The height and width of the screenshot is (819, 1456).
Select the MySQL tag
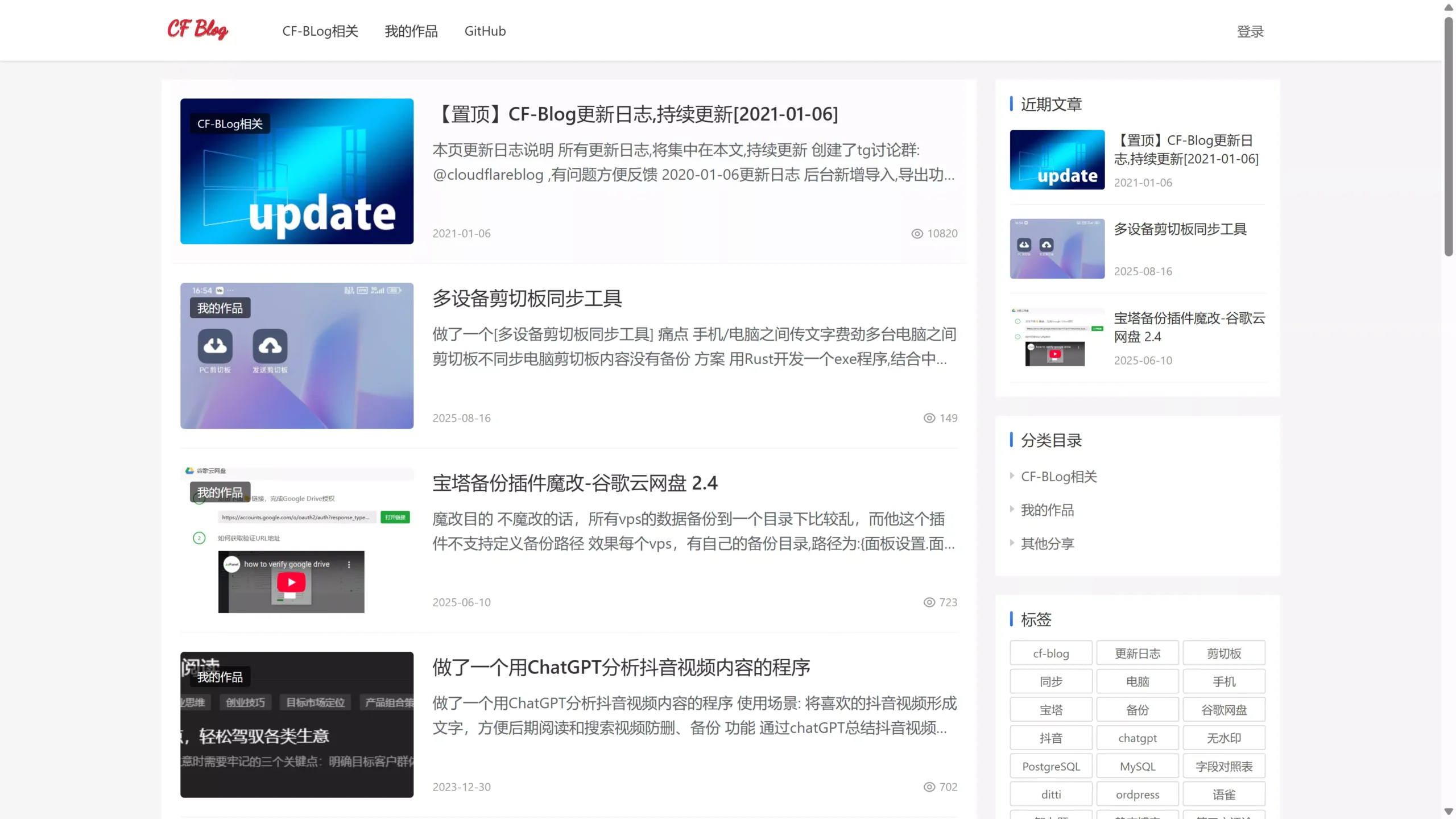(x=1137, y=766)
